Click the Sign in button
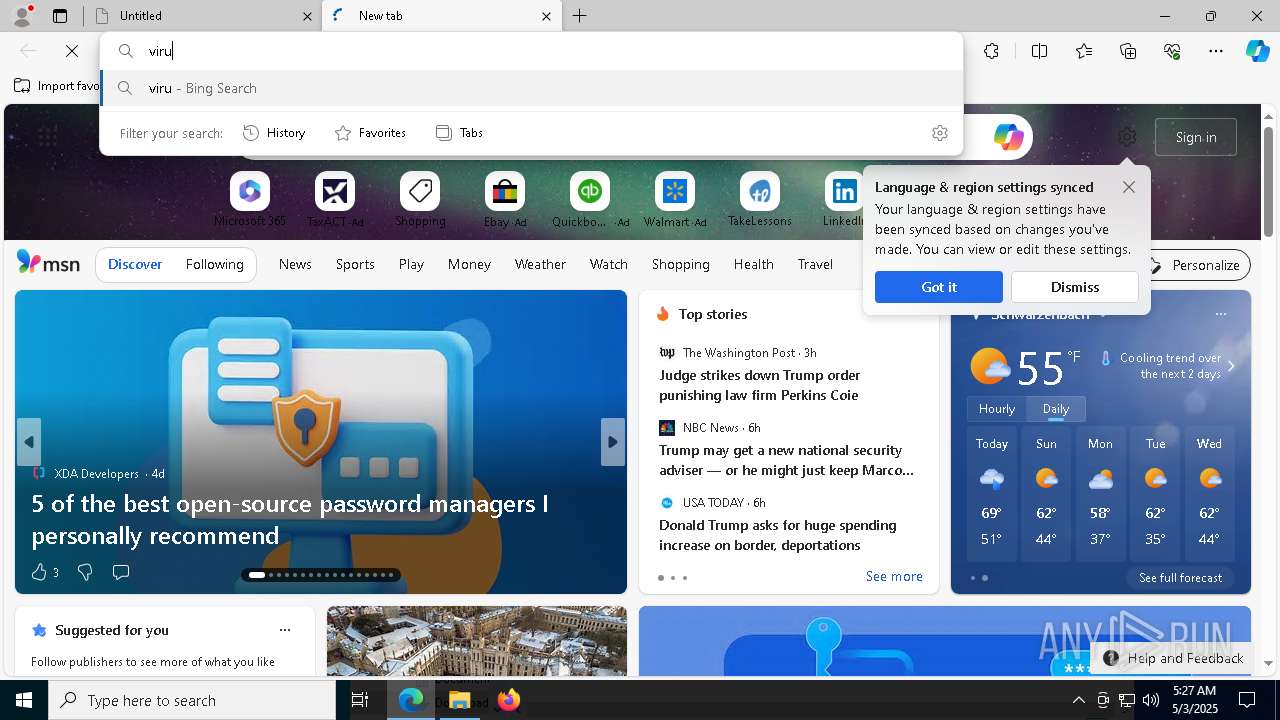Image resolution: width=1280 pixels, height=720 pixels. pyautogui.click(x=1196, y=137)
